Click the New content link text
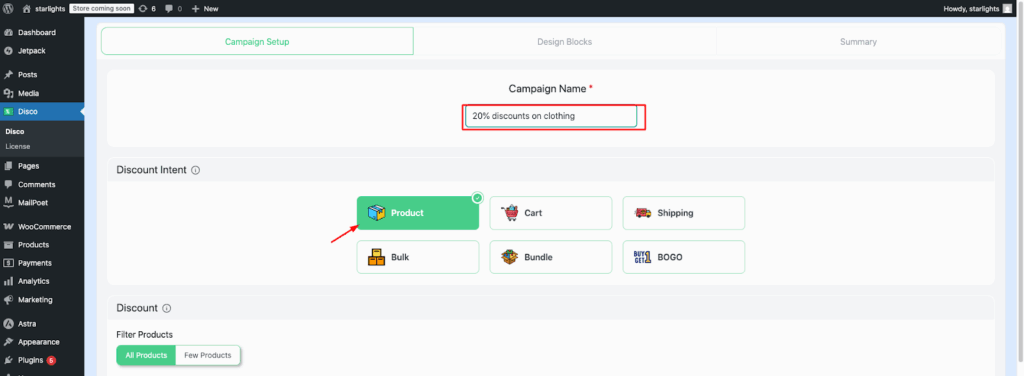Viewport: 1024px width, 376px height. (211, 8)
